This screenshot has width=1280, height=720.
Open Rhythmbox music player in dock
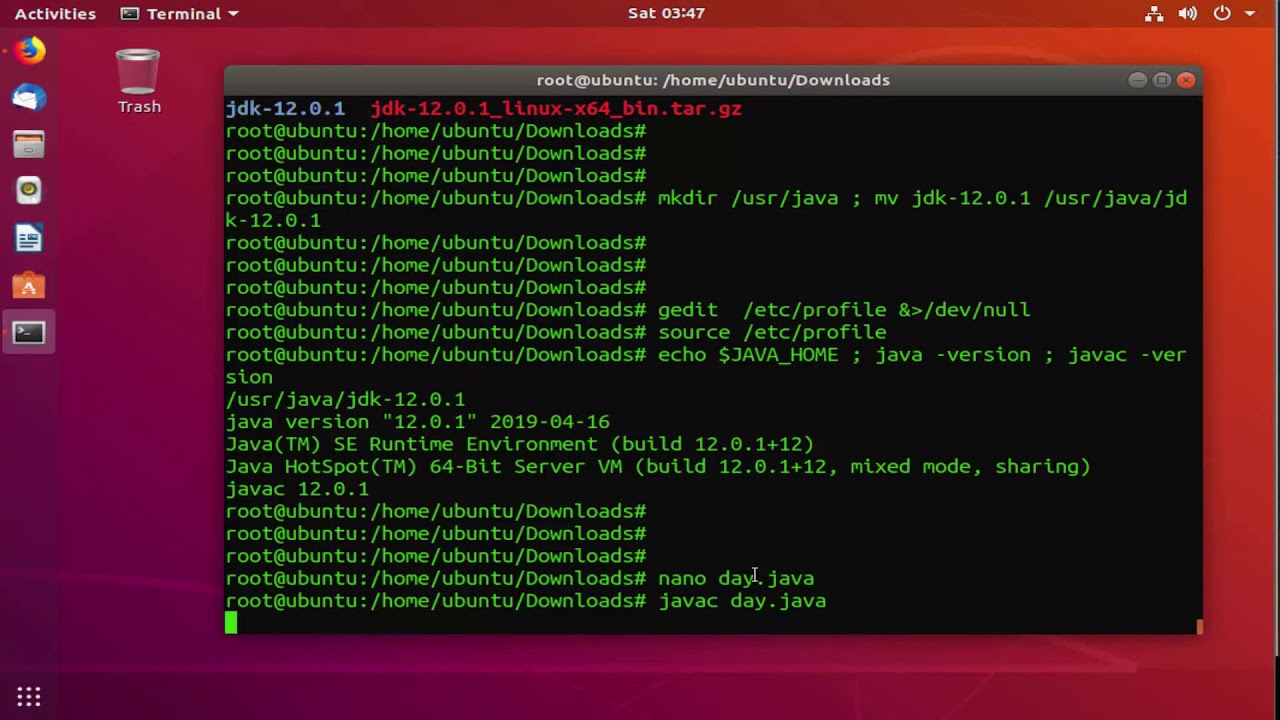[29, 191]
